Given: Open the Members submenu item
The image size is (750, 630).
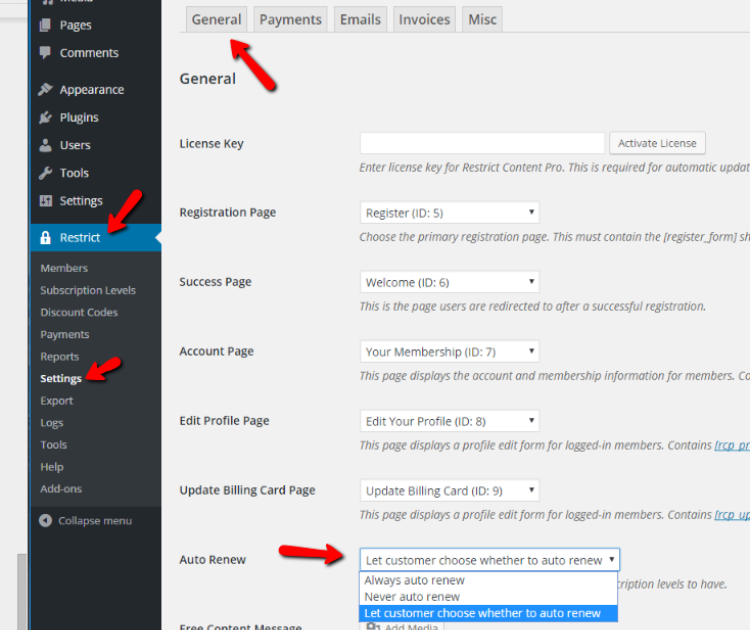Looking at the screenshot, I should pos(64,268).
